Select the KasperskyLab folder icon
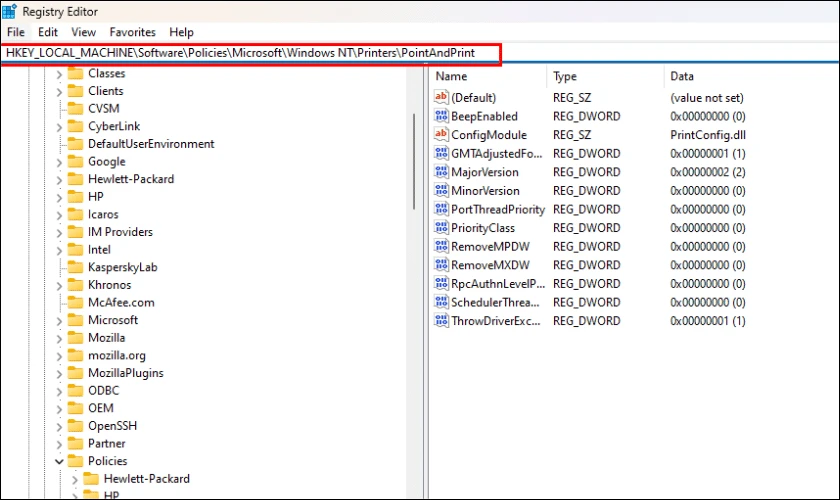The height and width of the screenshot is (500, 840). 76,267
